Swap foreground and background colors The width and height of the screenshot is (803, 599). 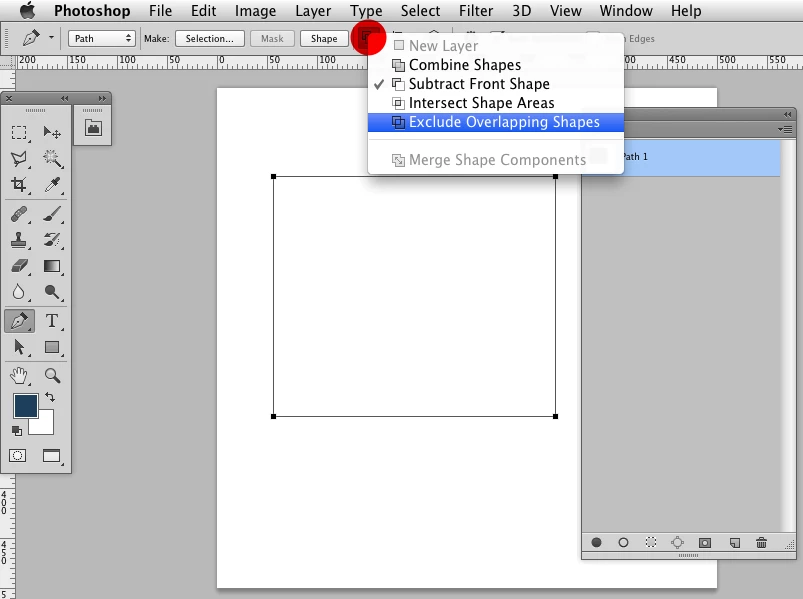click(x=50, y=397)
